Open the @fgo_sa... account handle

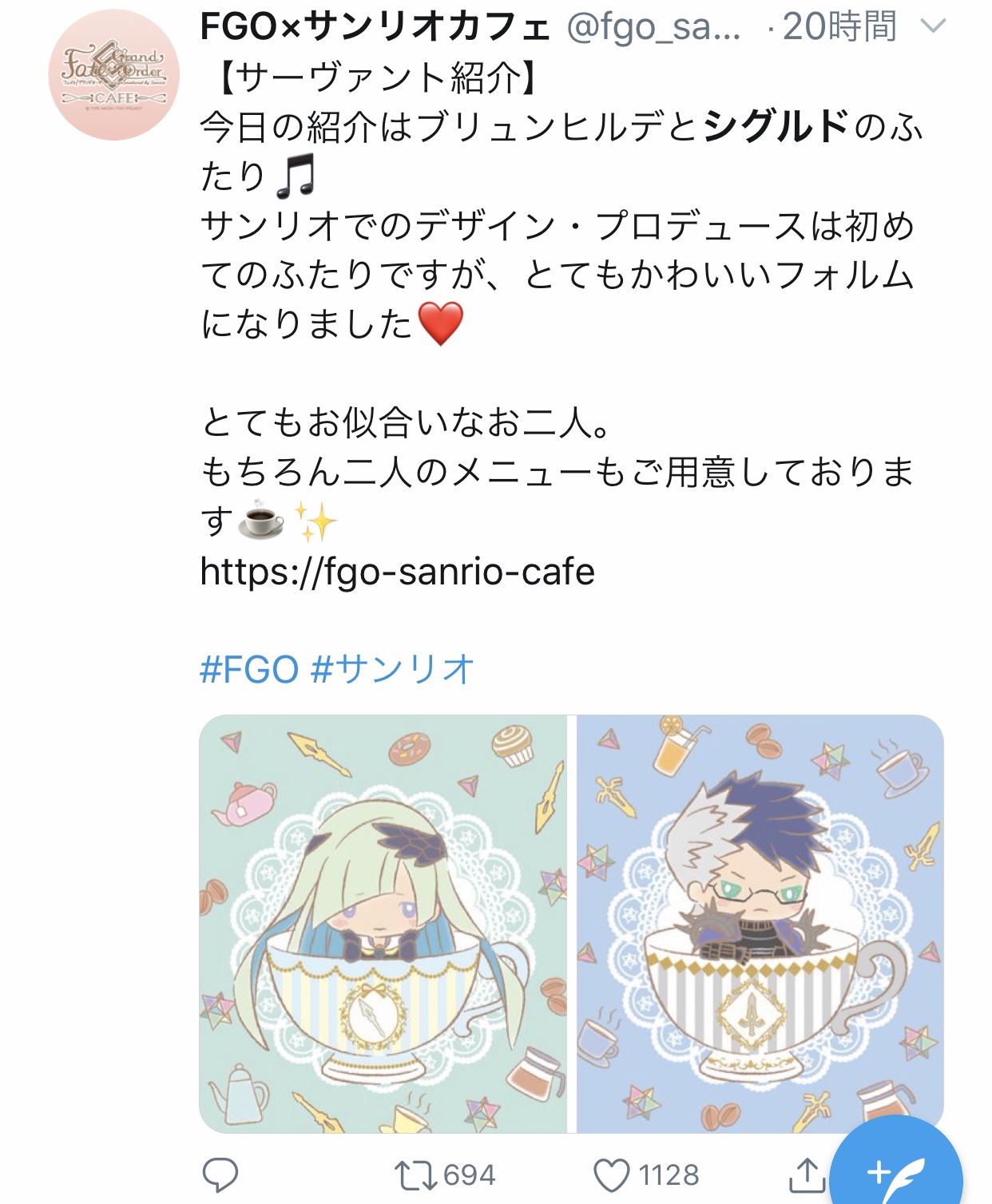[654, 27]
